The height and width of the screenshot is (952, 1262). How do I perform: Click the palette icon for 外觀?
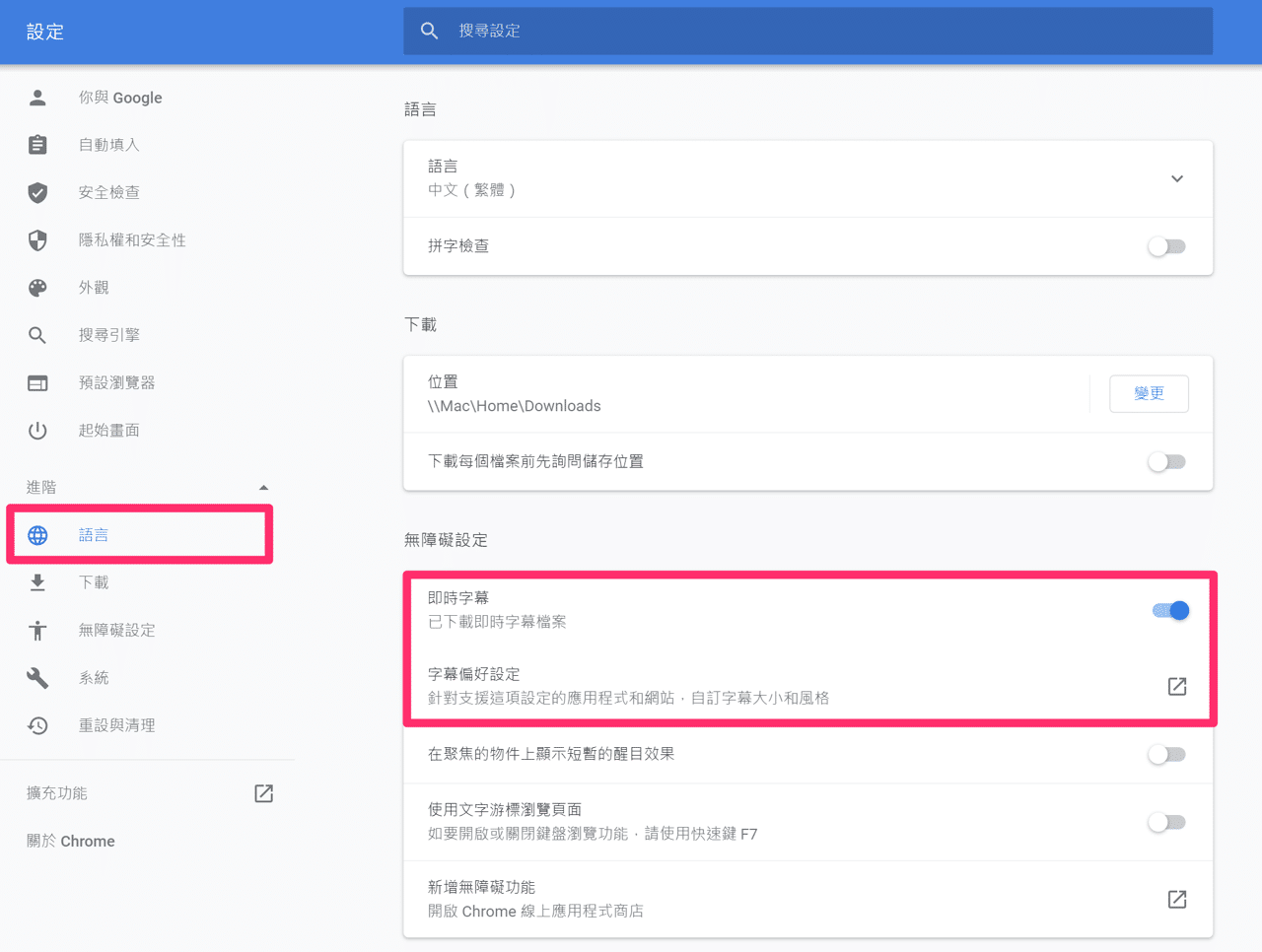coord(37,288)
